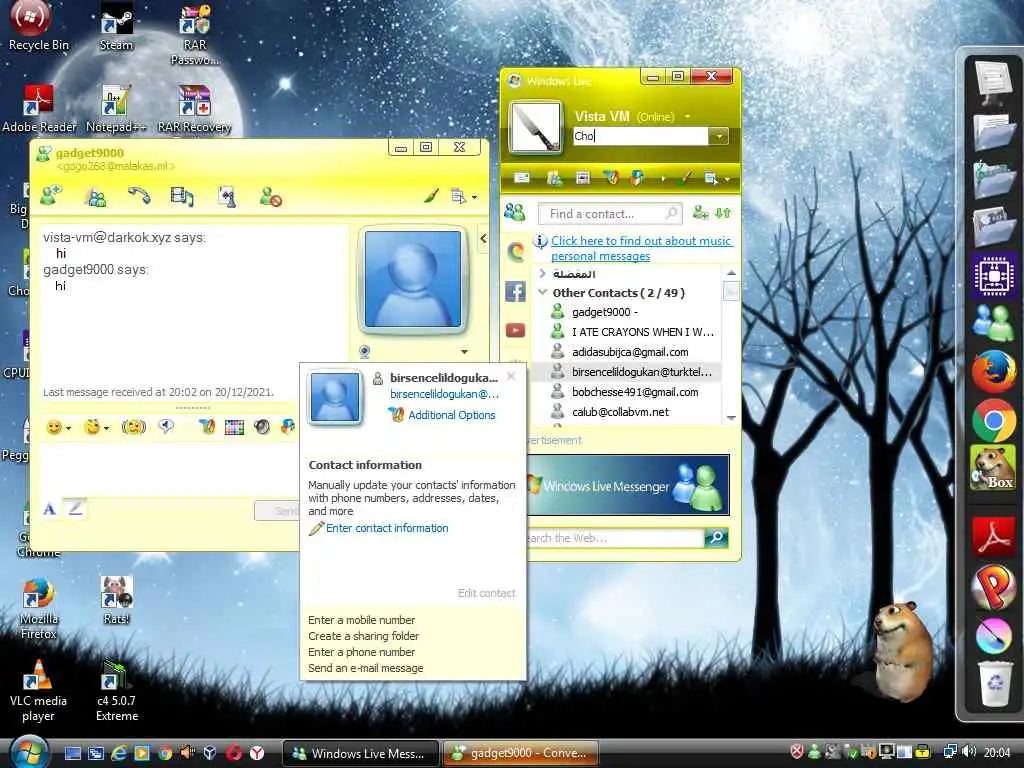Open e-mail inbox icon in Messenger toolbar
This screenshot has width=1024, height=768.
522,178
